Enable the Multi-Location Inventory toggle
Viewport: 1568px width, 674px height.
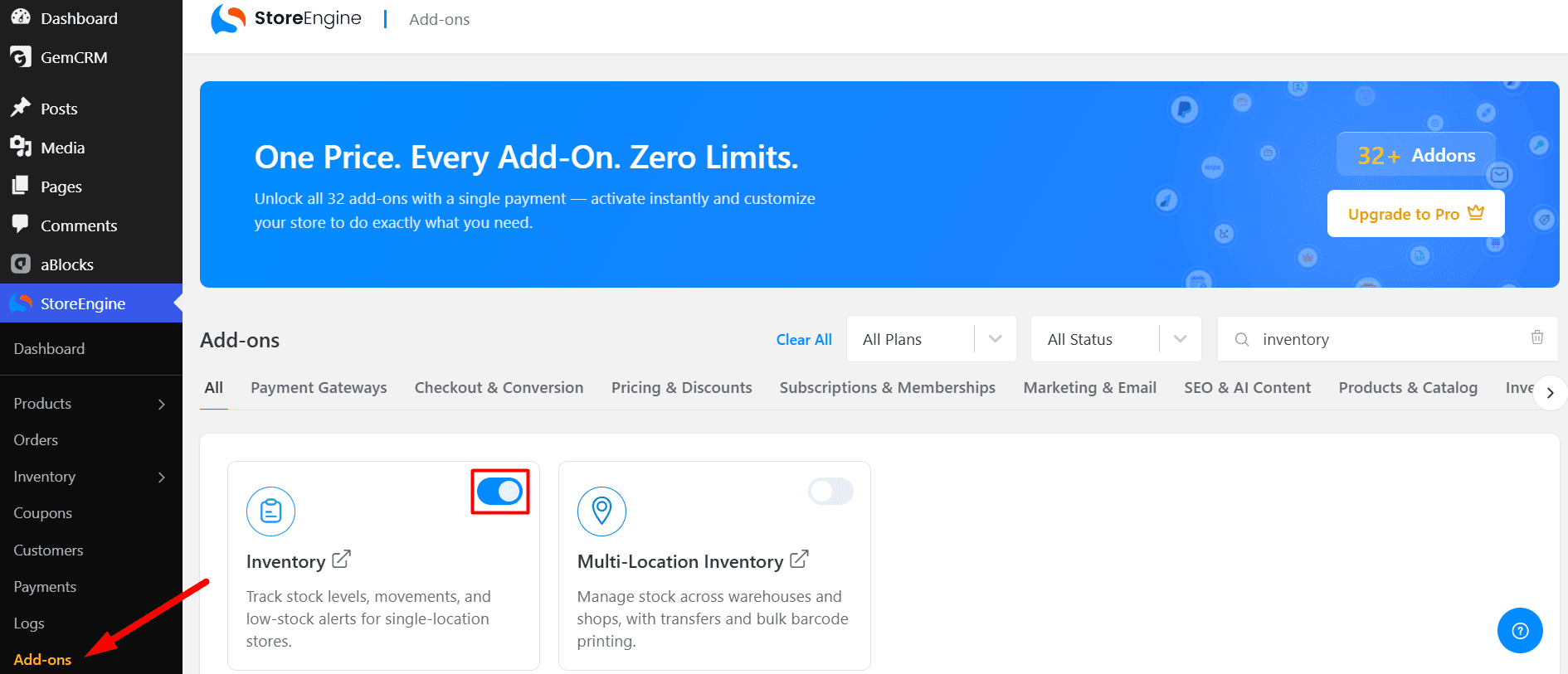[830, 492]
